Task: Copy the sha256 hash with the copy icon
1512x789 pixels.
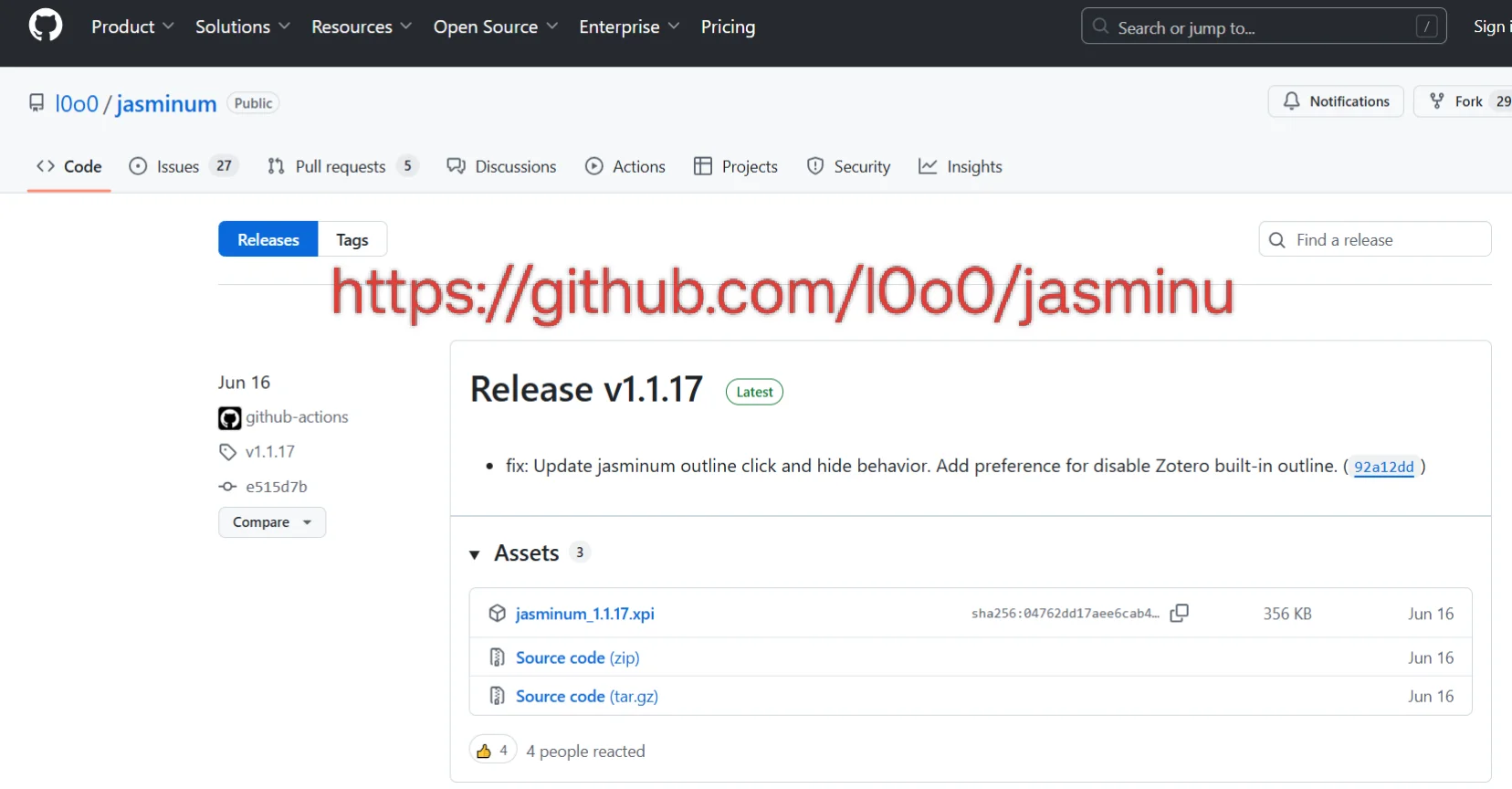Action: 1180,613
